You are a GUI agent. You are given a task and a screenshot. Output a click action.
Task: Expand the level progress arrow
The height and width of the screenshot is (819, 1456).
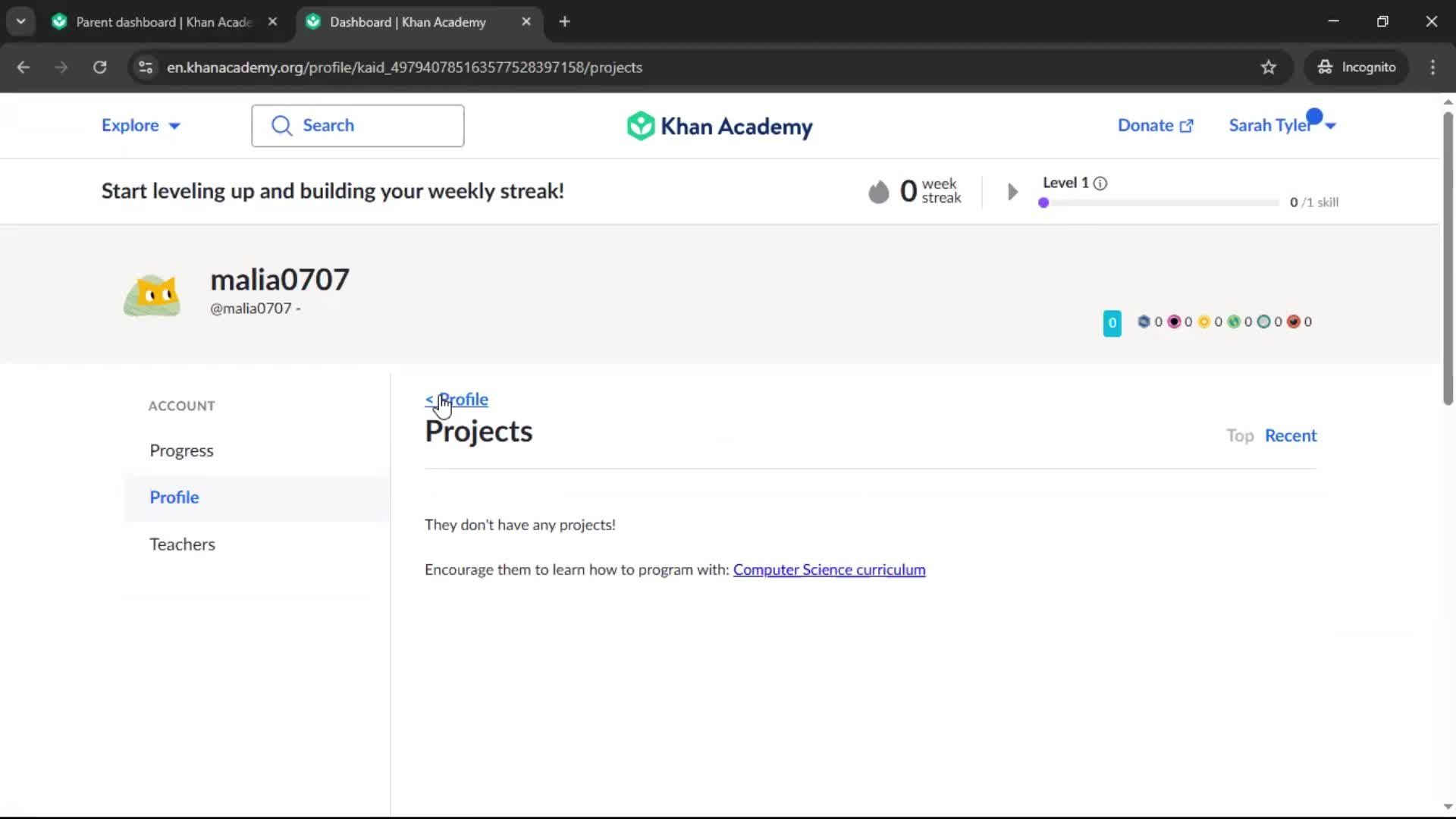1012,192
